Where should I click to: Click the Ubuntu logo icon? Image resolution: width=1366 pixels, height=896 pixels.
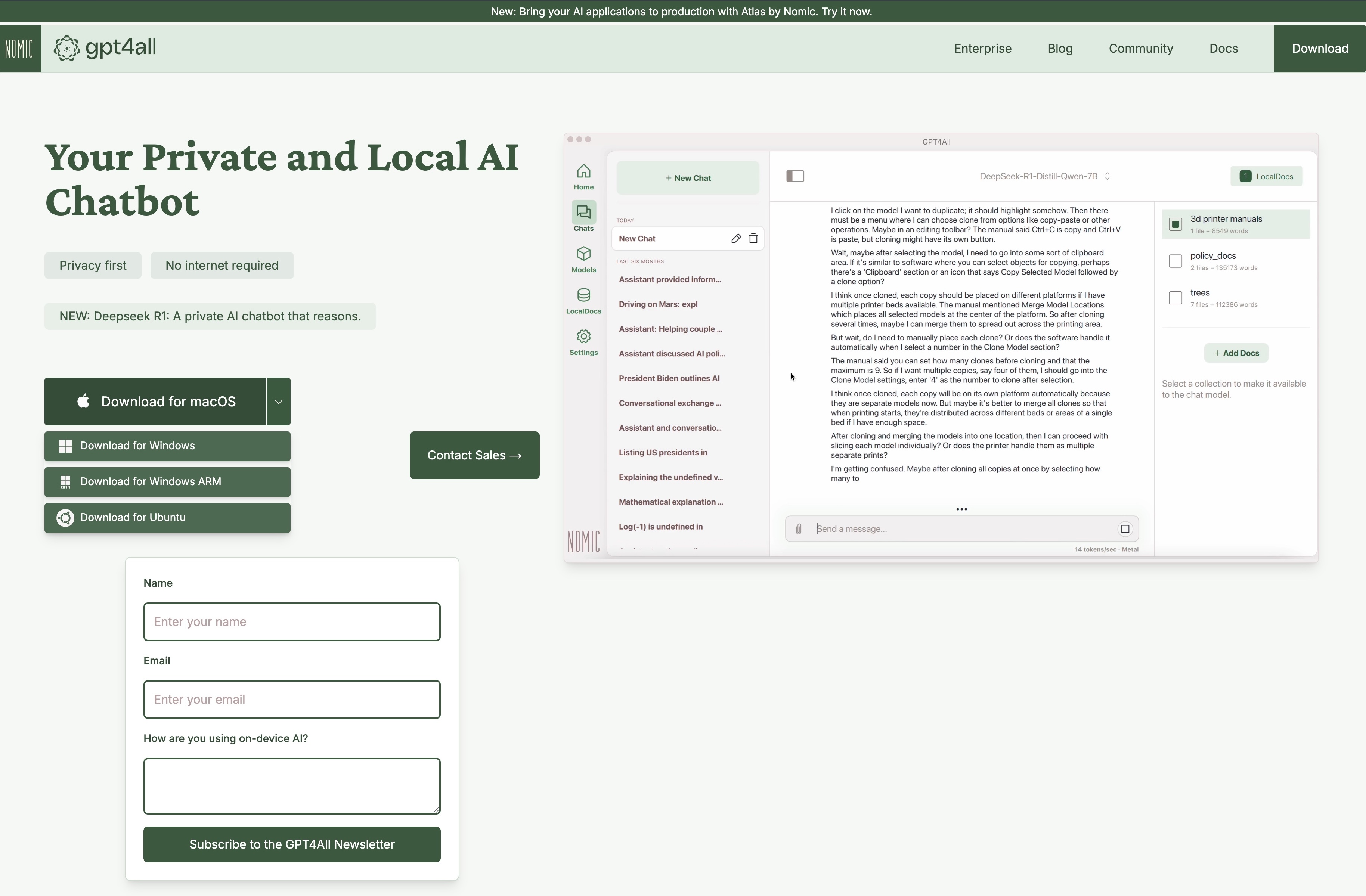65,518
